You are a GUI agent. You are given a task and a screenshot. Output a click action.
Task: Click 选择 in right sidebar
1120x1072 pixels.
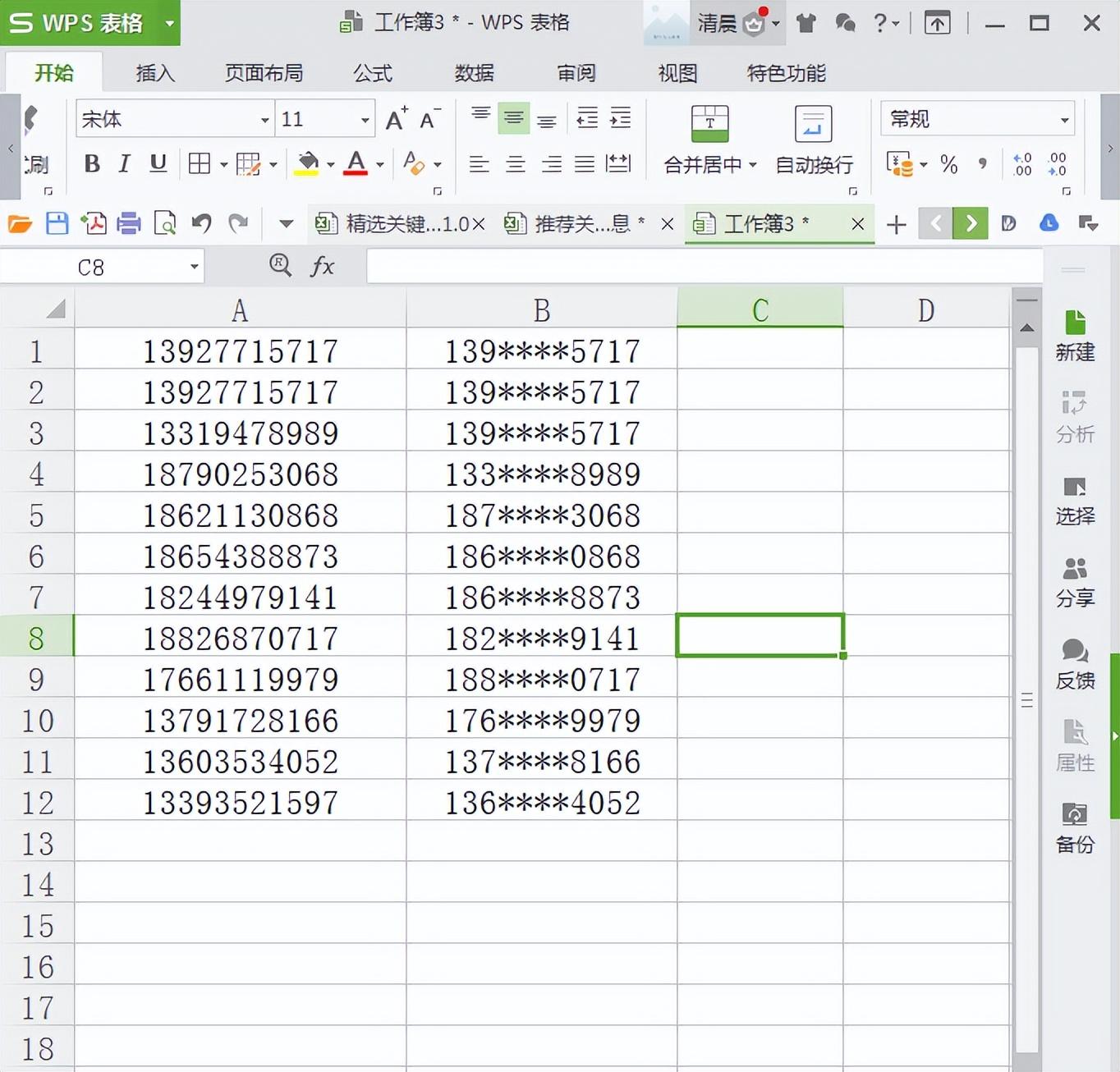(1075, 501)
